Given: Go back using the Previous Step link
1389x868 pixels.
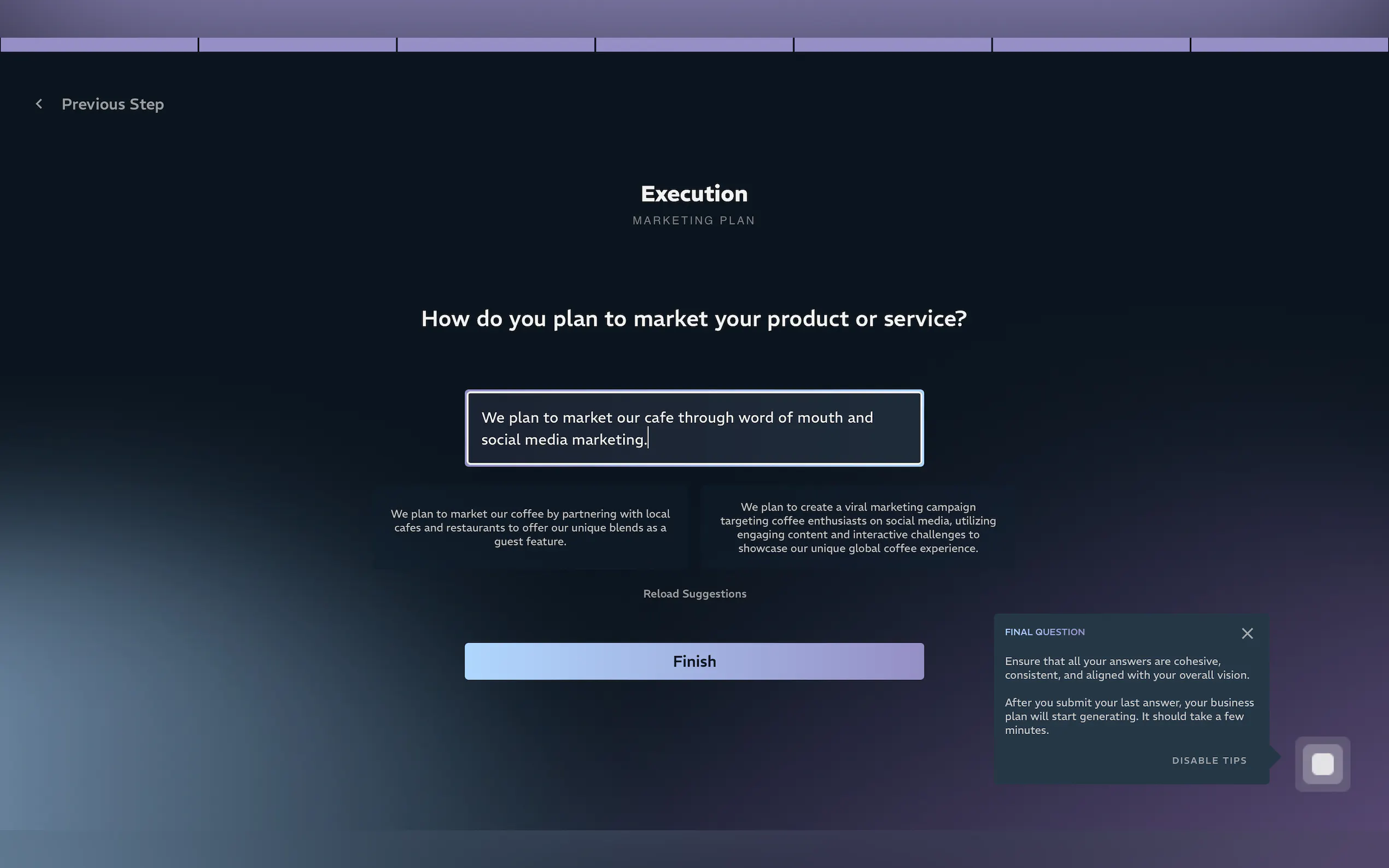Looking at the screenshot, I should click(113, 104).
